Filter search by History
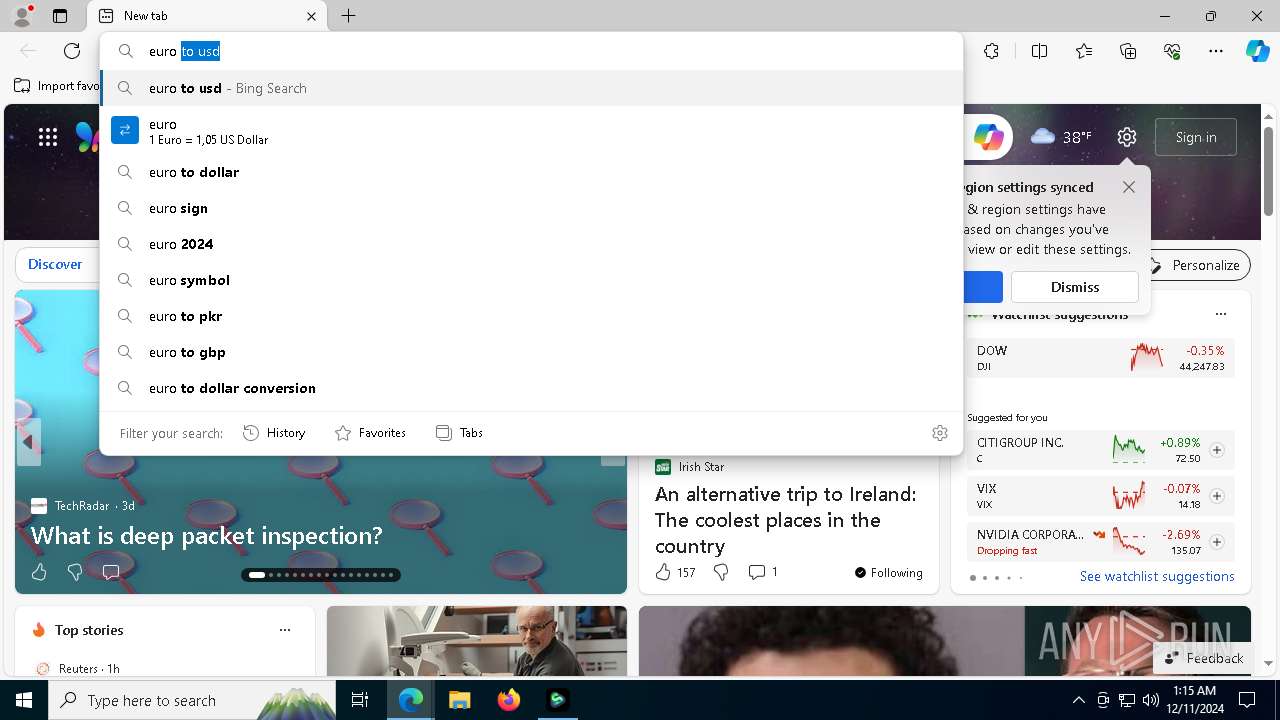The width and height of the screenshot is (1280, 720). click(x=274, y=433)
